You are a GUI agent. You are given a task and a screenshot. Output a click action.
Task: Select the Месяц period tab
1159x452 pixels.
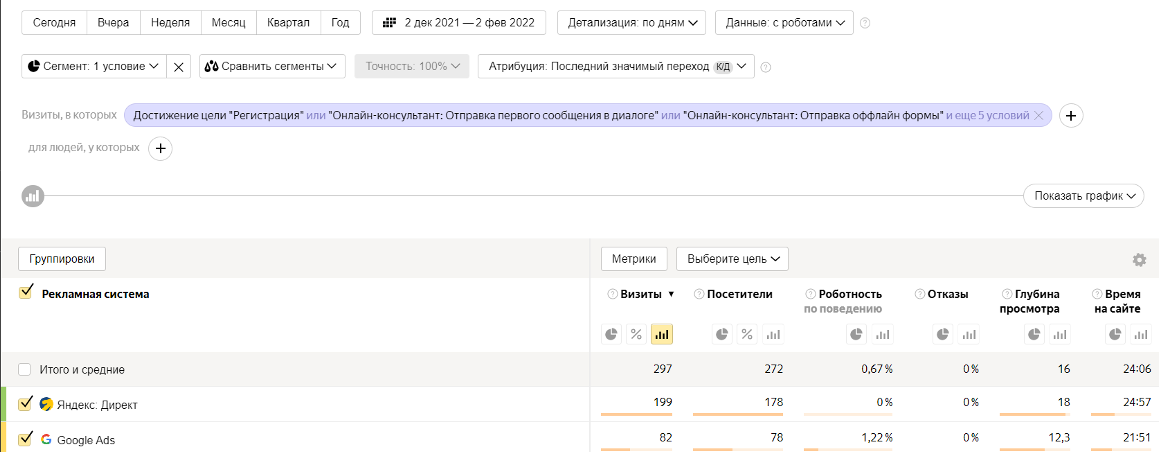tap(228, 23)
